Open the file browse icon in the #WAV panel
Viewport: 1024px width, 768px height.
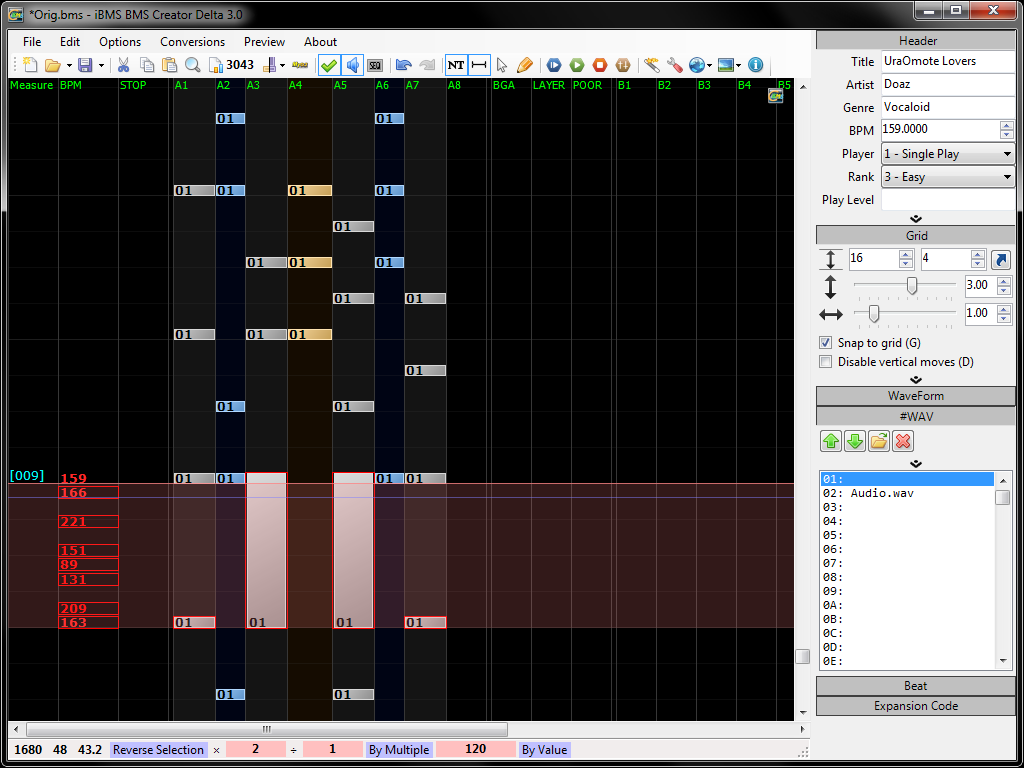click(879, 441)
